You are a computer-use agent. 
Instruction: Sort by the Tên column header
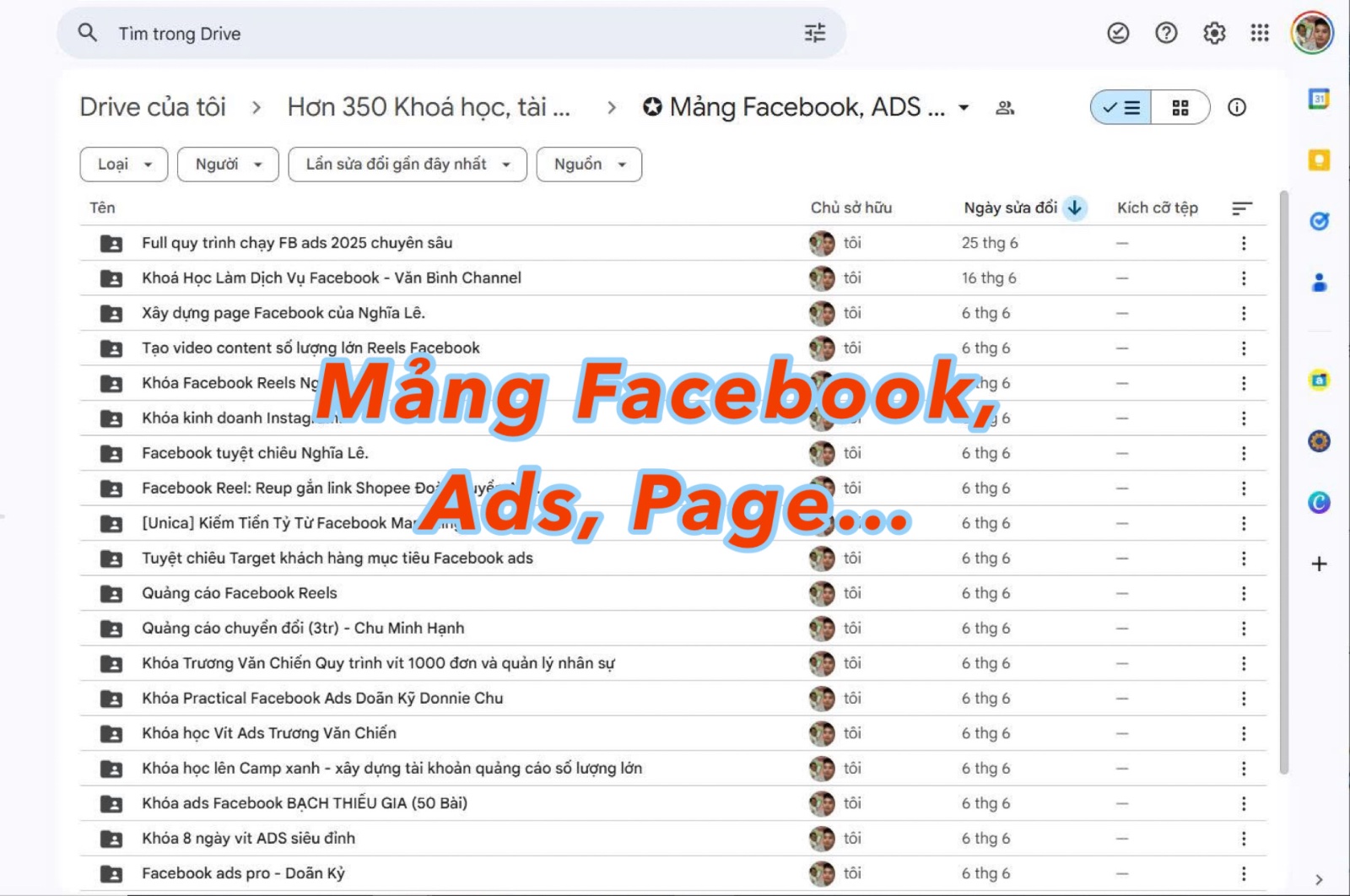[102, 208]
